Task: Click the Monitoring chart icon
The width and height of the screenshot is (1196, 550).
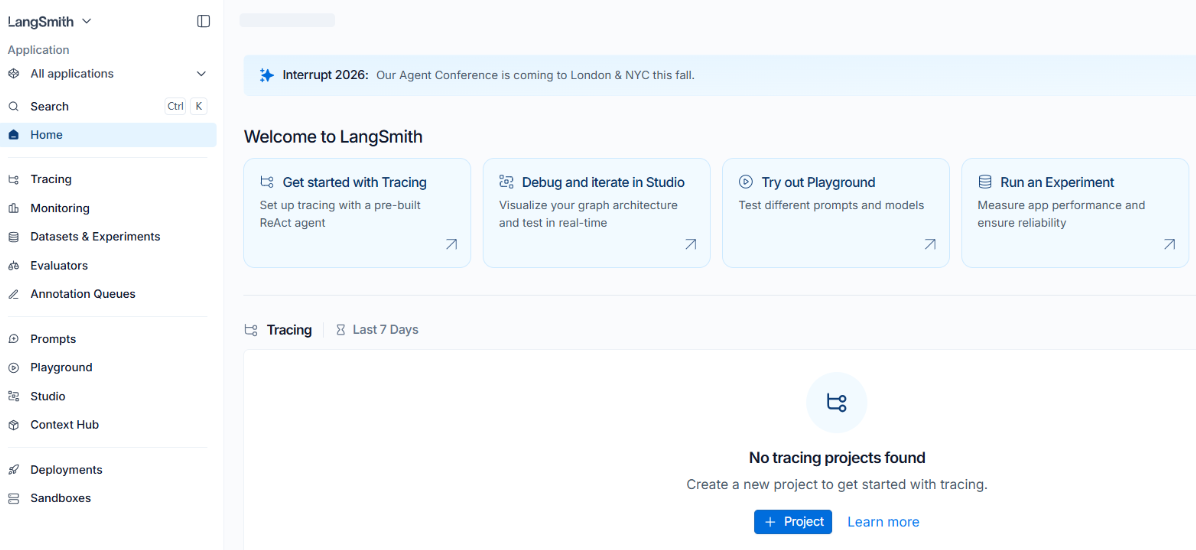Action: [14, 208]
